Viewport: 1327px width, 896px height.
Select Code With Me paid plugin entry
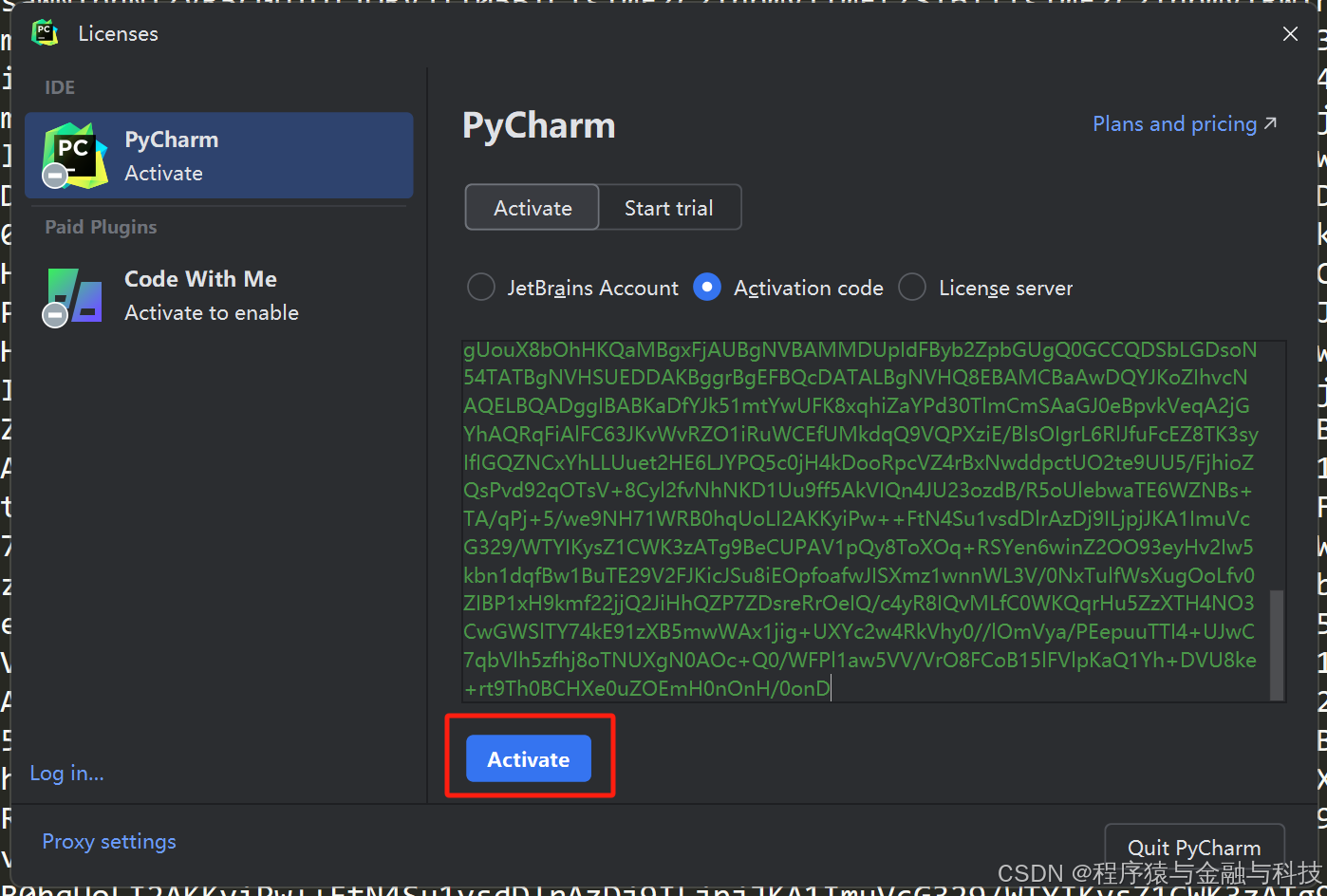219,295
